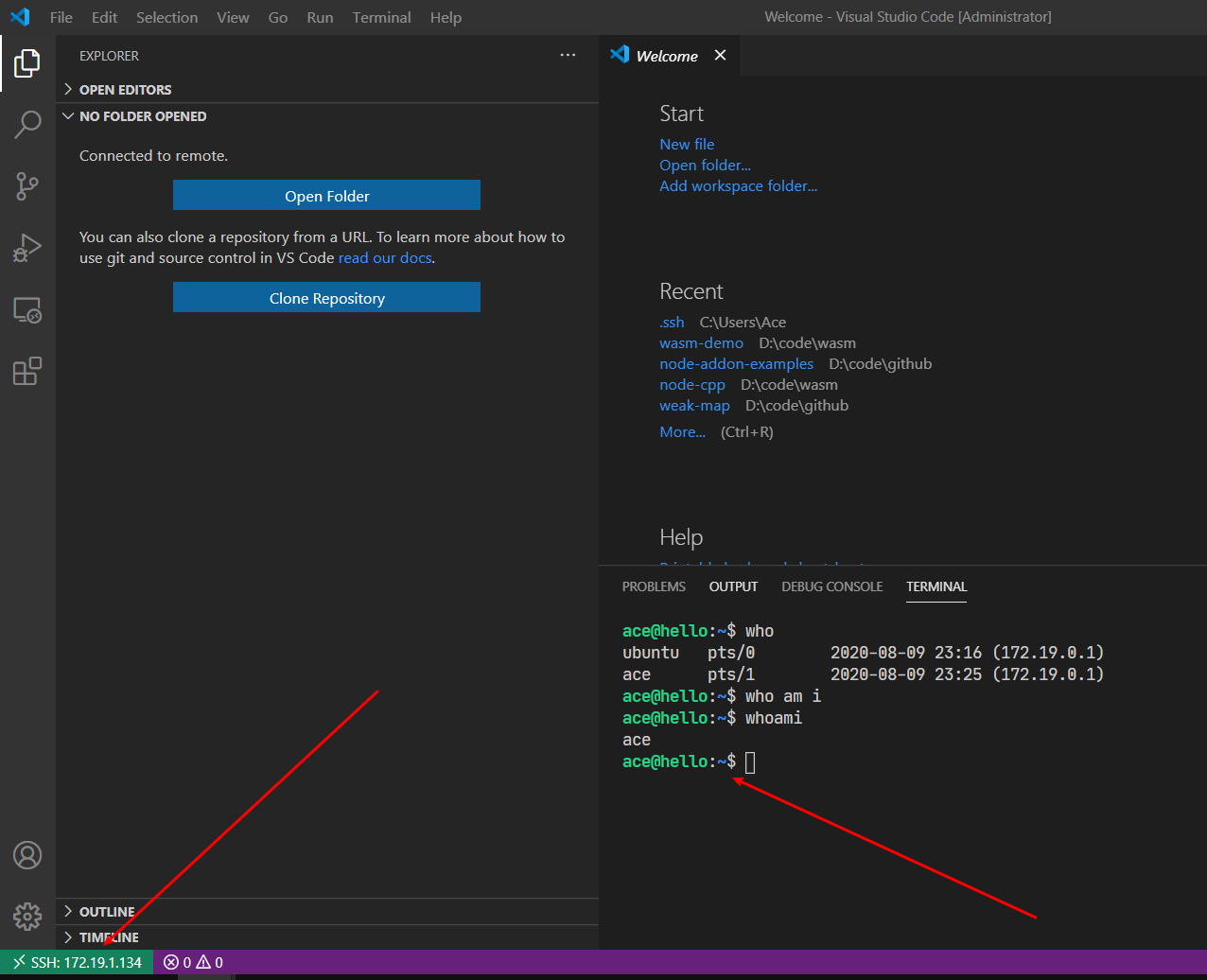Expand the Open Editors section
This screenshot has height=980, width=1207.
click(x=327, y=90)
